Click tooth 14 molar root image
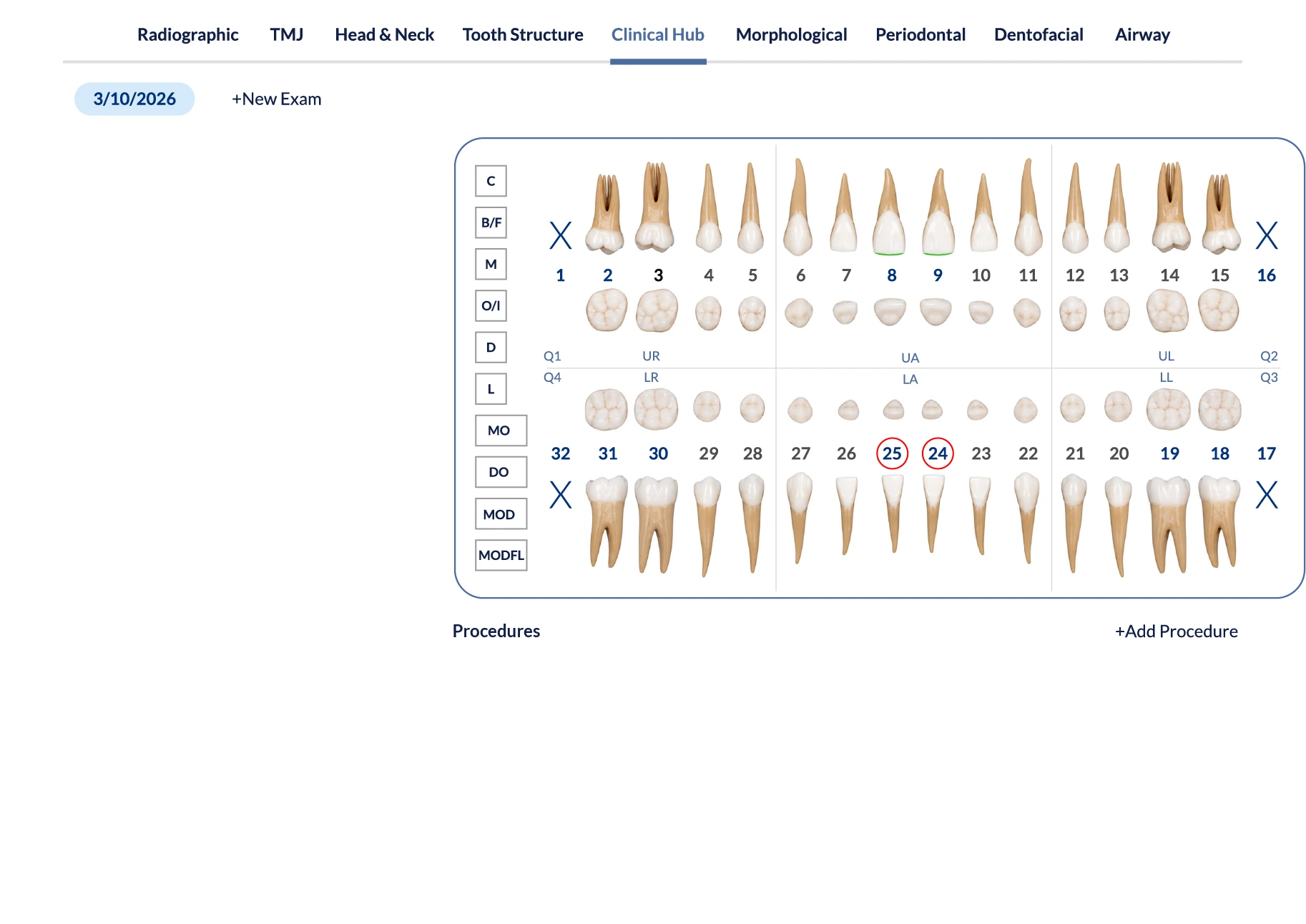 point(1170,207)
